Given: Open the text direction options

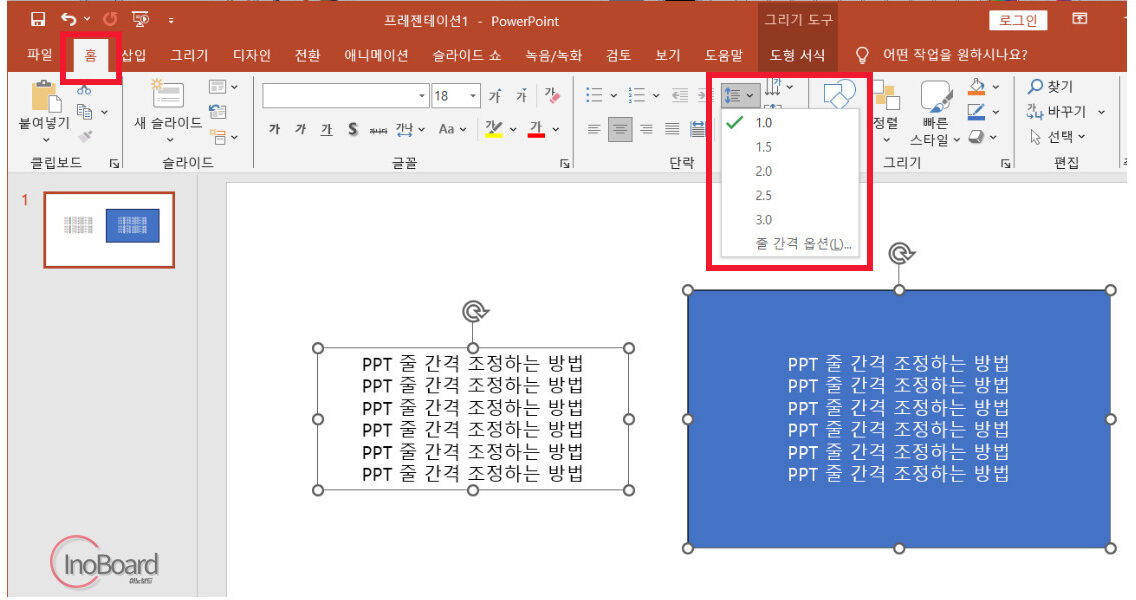Looking at the screenshot, I should click(x=779, y=88).
